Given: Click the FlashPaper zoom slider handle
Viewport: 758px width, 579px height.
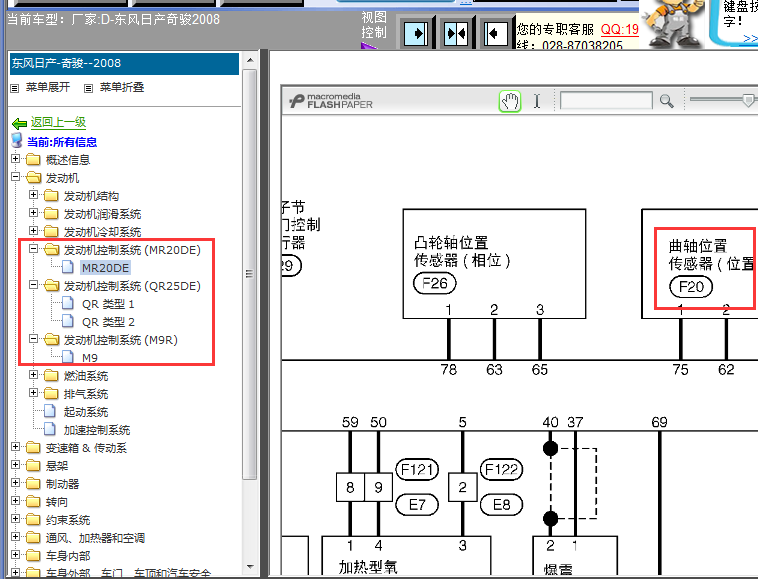Looking at the screenshot, I should pos(748,100).
